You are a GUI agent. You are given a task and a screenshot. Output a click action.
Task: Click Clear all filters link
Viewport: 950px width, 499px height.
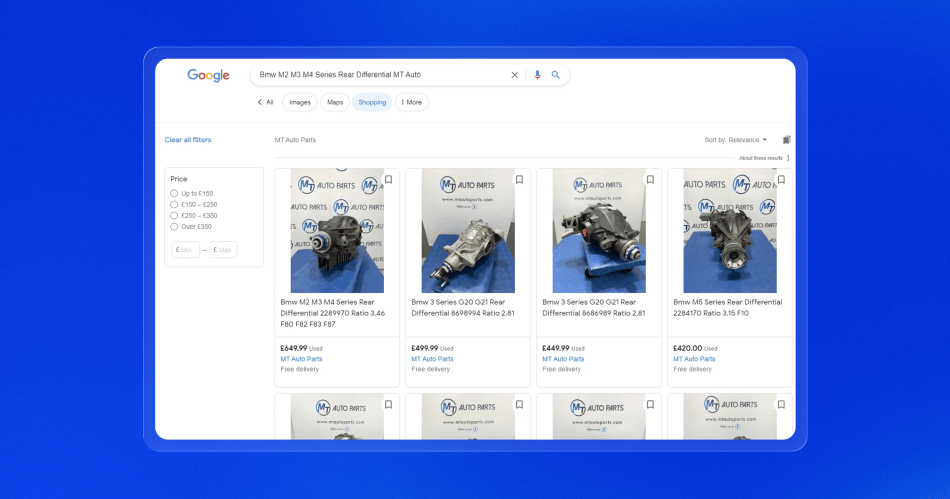pos(188,140)
